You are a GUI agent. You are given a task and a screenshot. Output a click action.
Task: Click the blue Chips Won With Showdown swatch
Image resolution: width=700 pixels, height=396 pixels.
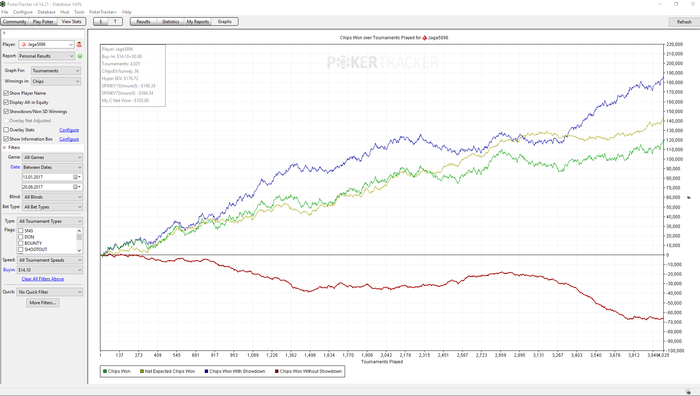(206, 371)
